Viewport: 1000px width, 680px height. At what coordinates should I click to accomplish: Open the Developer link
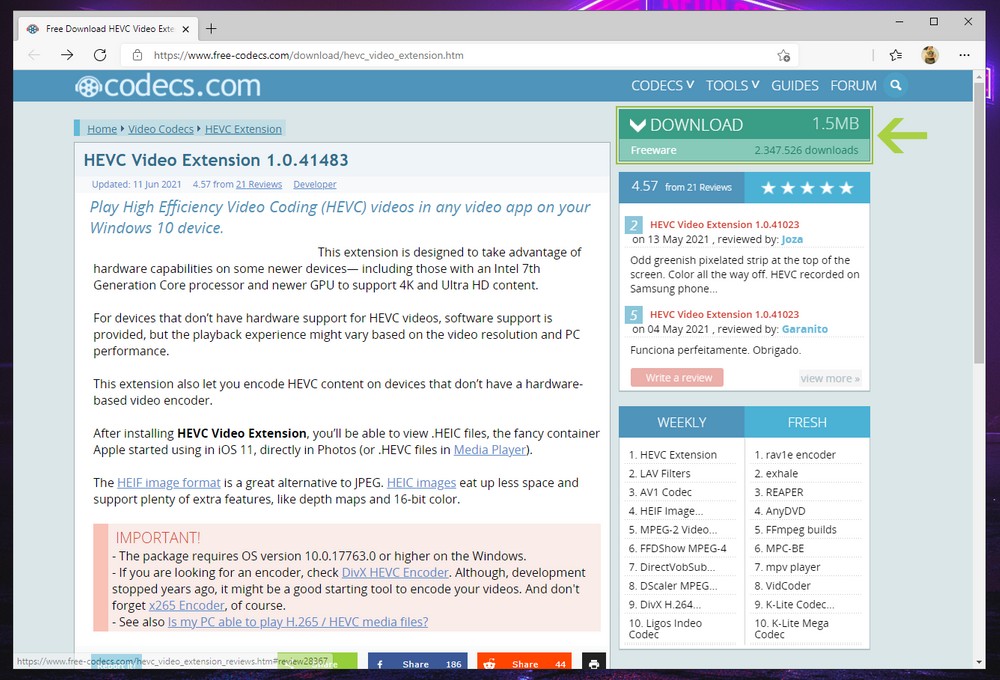click(314, 184)
